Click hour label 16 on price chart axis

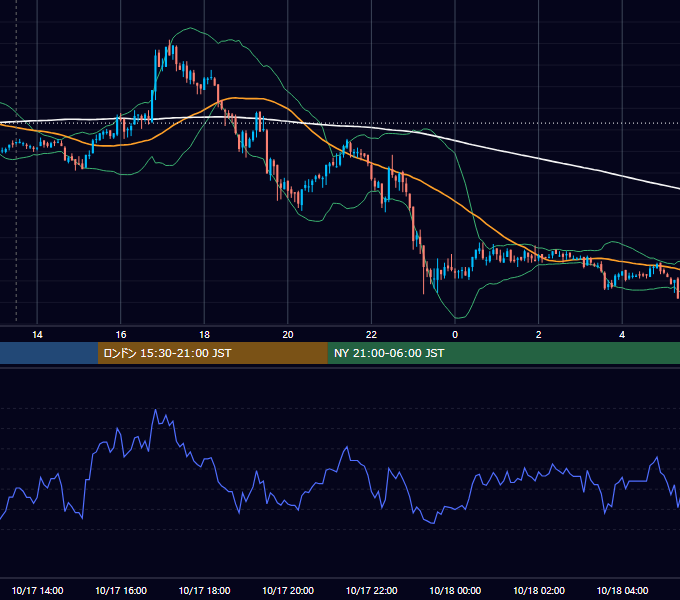121,335
